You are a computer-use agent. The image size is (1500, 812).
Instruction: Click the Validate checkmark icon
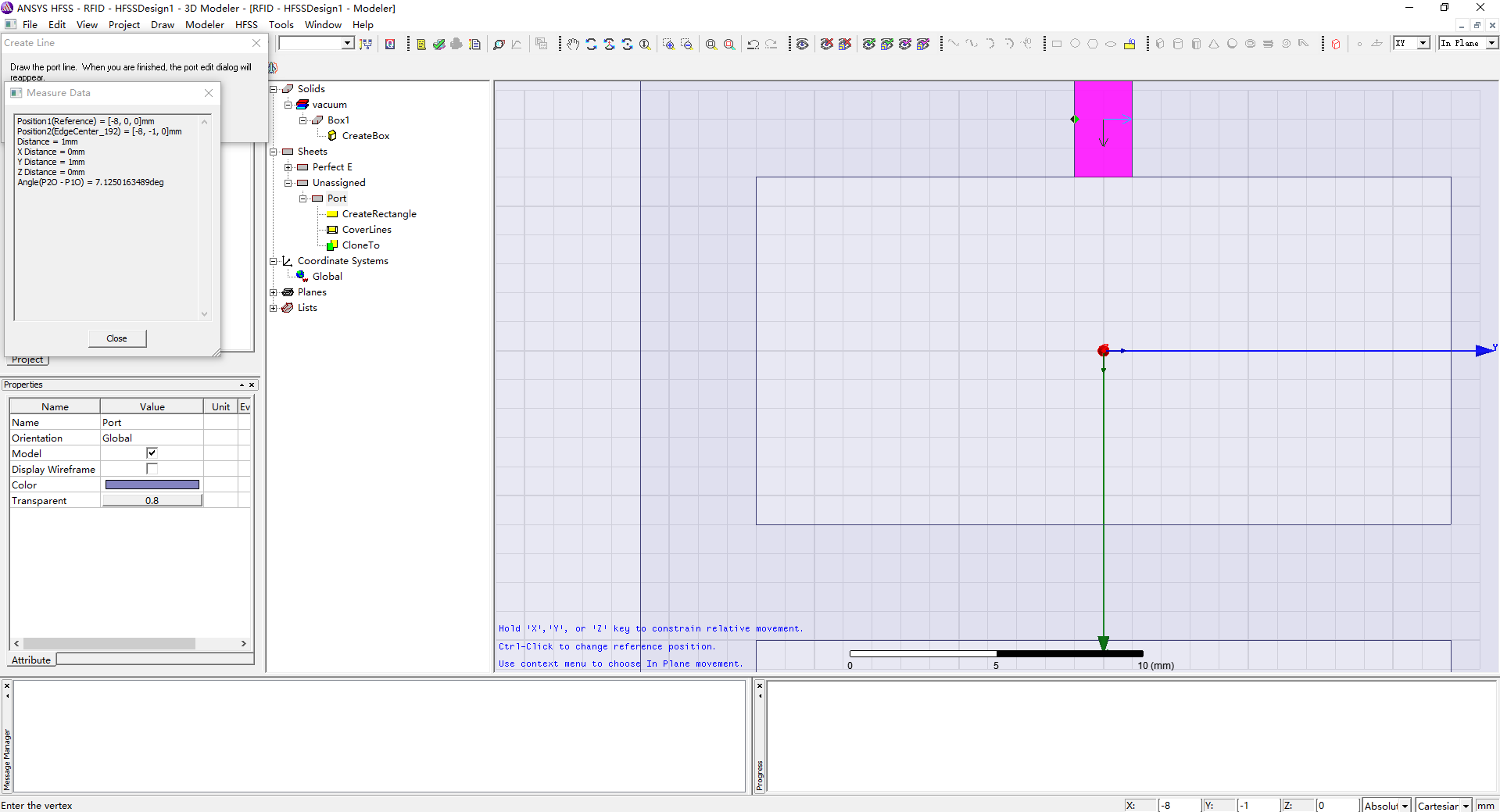pos(439,44)
